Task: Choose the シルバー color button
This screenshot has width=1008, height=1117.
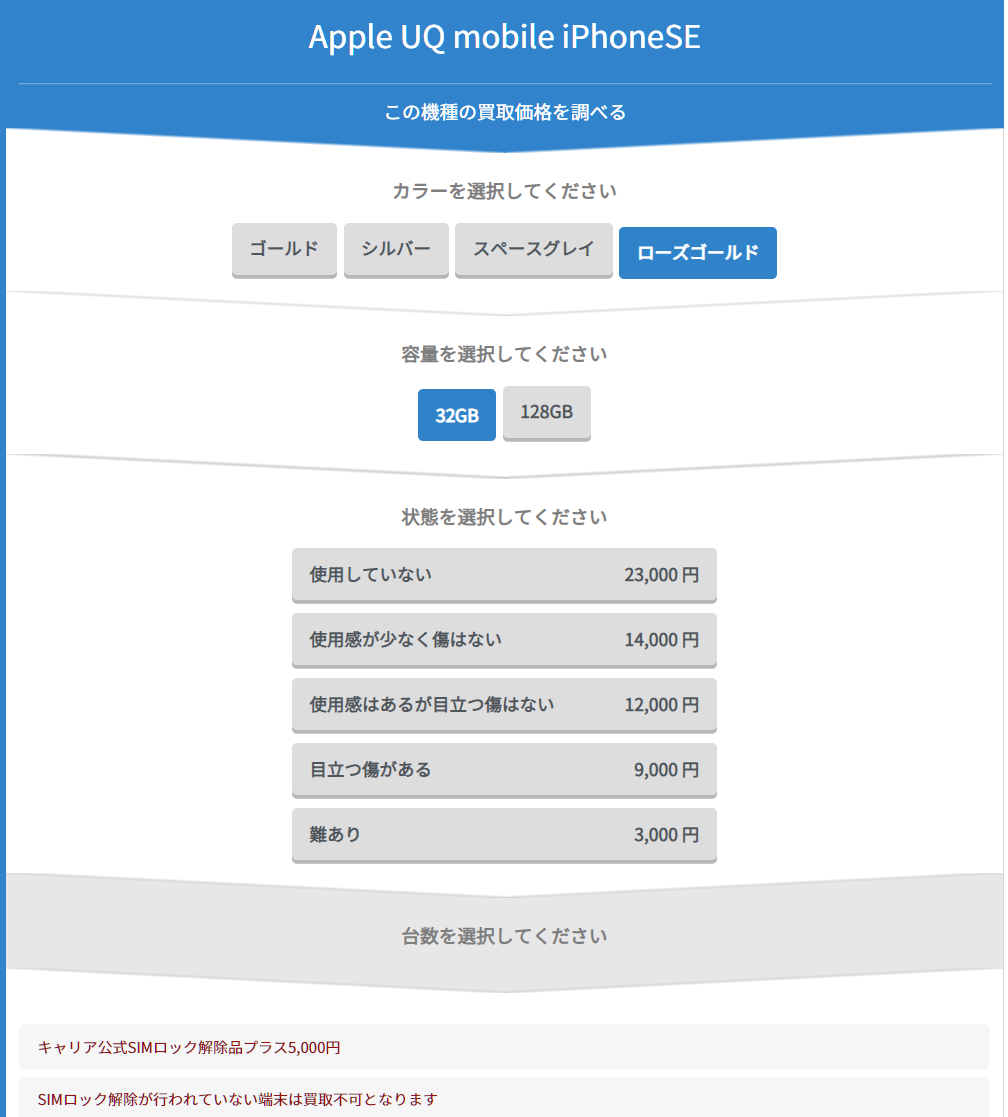Action: click(x=396, y=250)
